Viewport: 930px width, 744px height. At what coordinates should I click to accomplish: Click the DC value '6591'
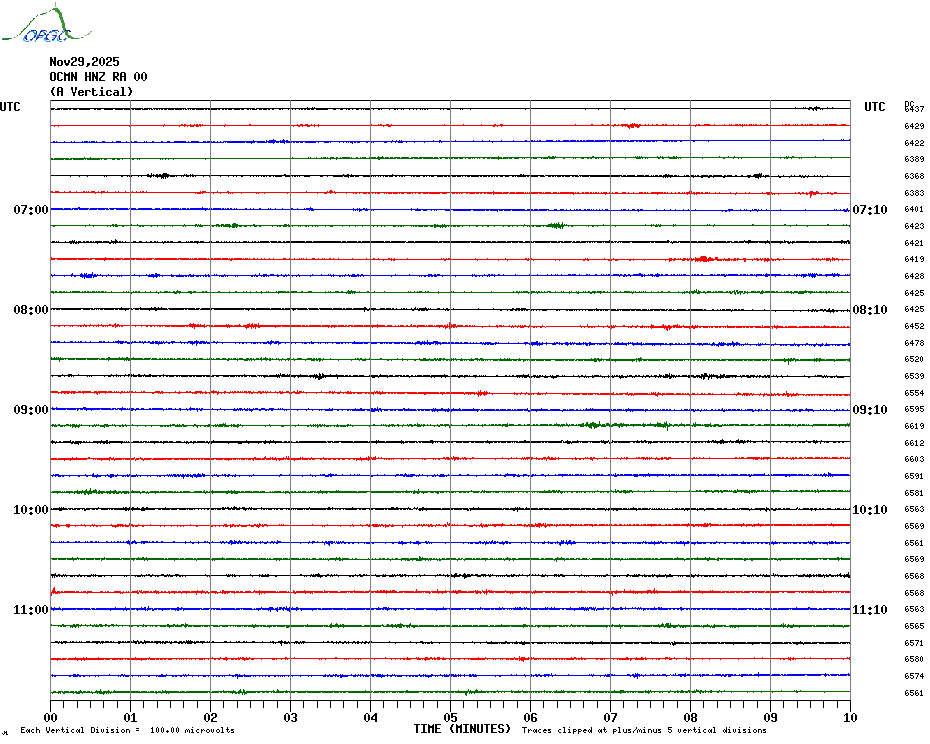coord(915,476)
